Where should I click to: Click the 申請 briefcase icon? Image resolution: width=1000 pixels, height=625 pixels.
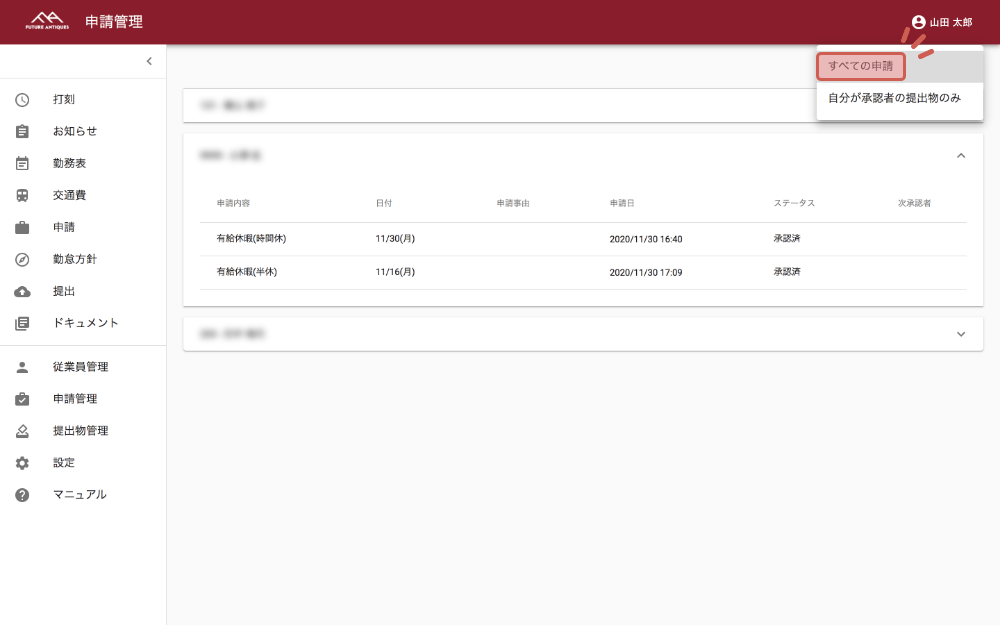click(x=22, y=228)
